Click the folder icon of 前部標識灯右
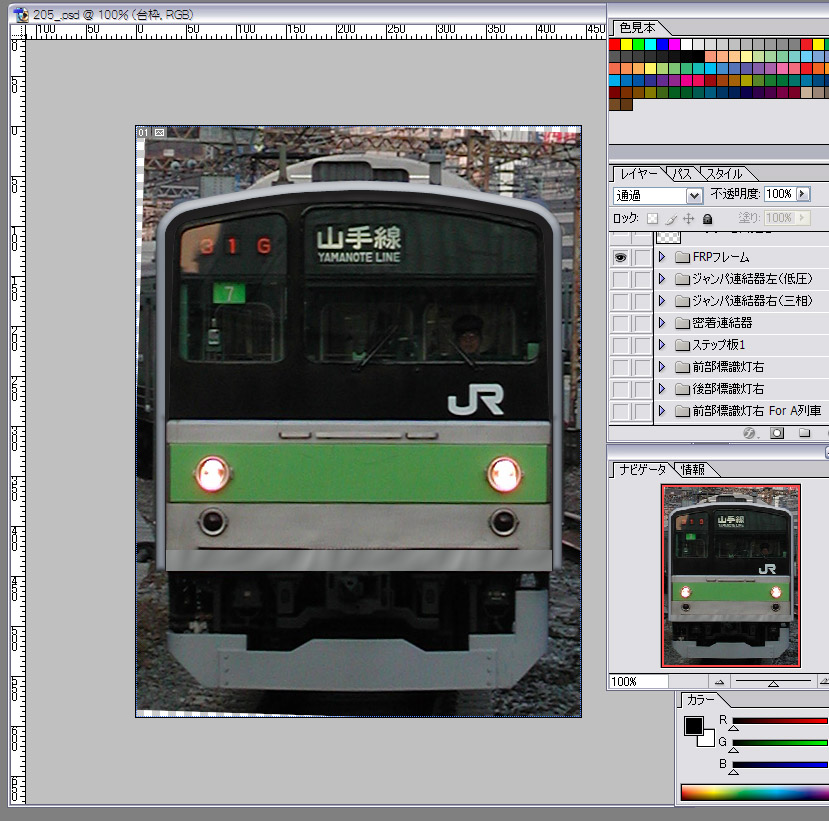Viewport: 829px width, 821px height. click(x=683, y=367)
